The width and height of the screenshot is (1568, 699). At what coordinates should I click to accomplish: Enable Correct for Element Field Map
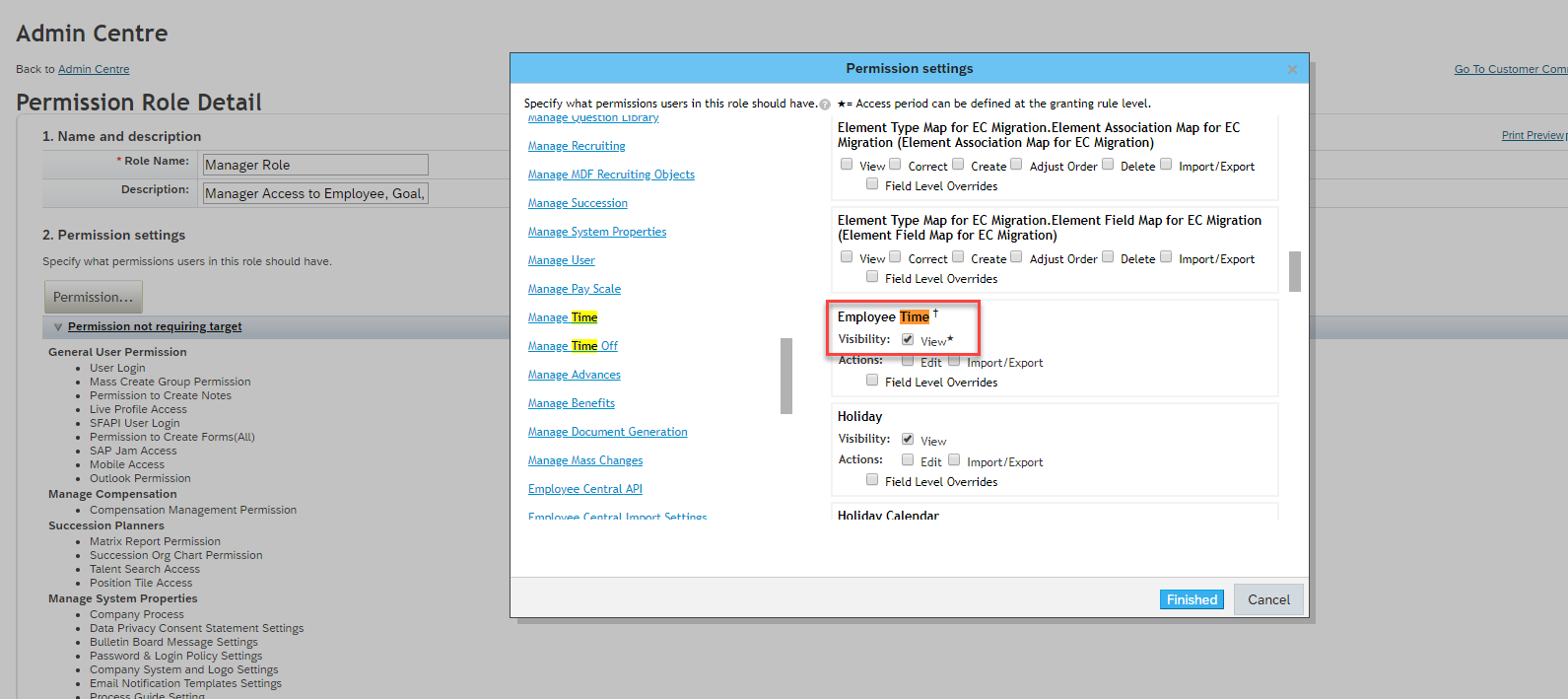coord(895,257)
